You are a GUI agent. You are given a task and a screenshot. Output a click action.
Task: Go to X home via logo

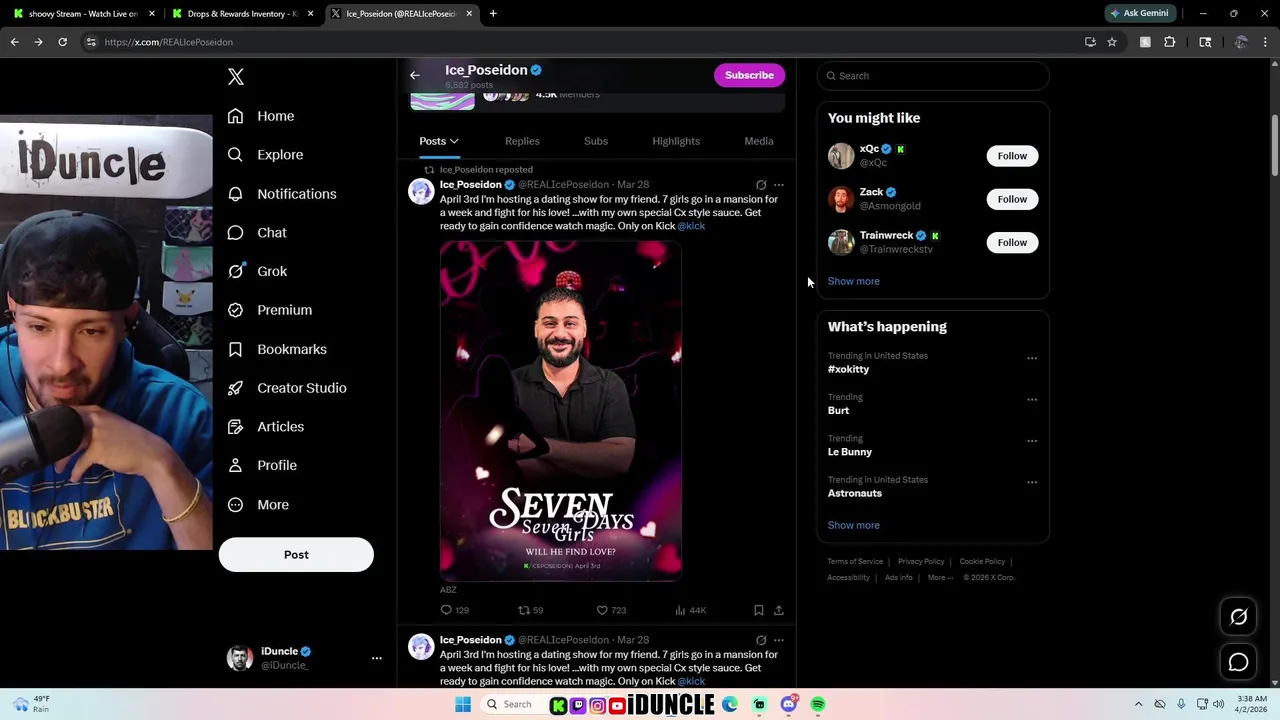coord(236,77)
